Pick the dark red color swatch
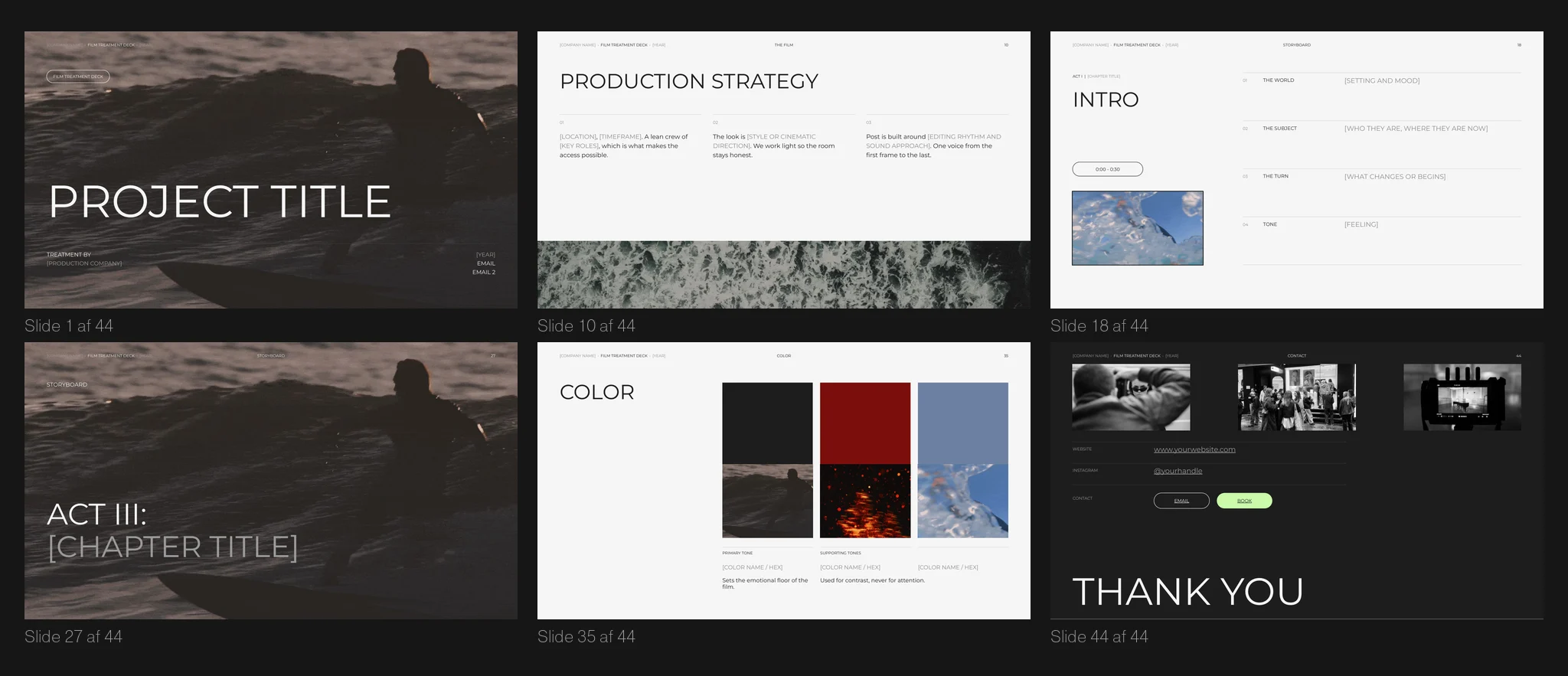The width and height of the screenshot is (1568, 676). click(x=865, y=423)
